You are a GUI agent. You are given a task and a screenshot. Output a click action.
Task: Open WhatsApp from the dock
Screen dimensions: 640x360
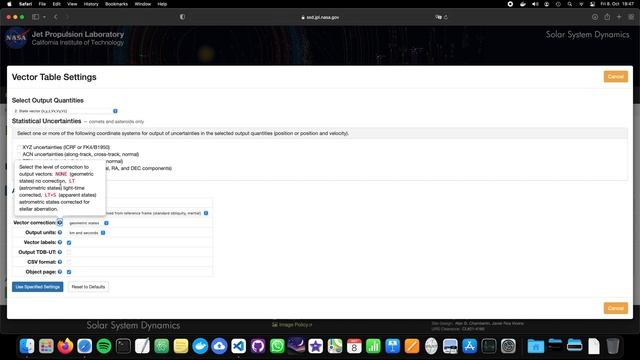(x=277, y=346)
